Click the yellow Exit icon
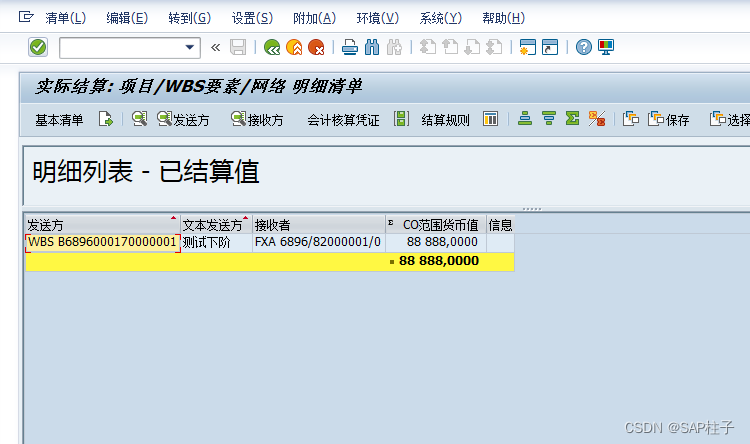The image size is (750, 444). (x=294, y=47)
